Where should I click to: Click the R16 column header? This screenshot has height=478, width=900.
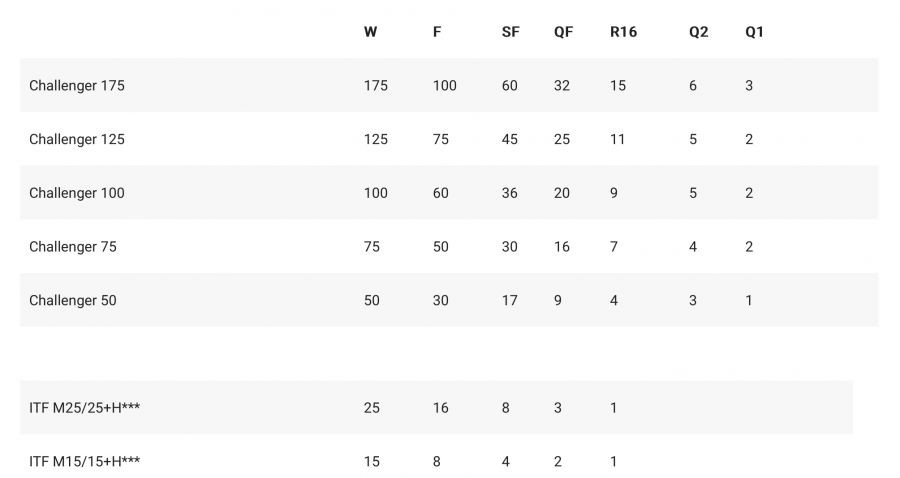pos(623,32)
